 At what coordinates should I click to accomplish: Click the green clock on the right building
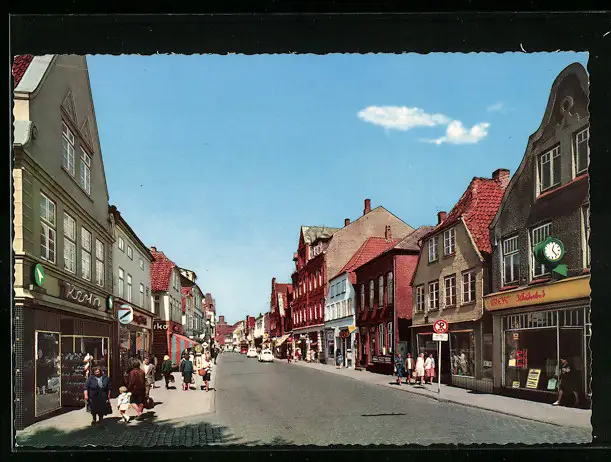(x=550, y=250)
